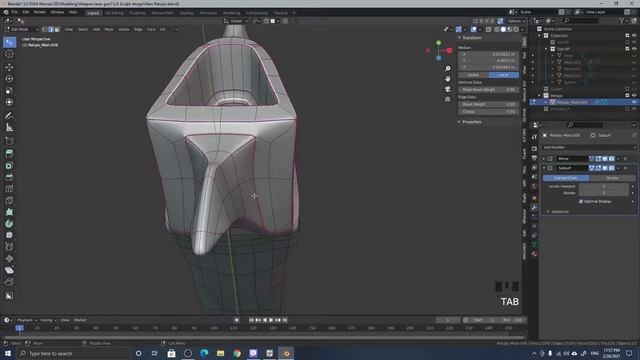
Task: Open the File menu
Action: tap(15, 12)
